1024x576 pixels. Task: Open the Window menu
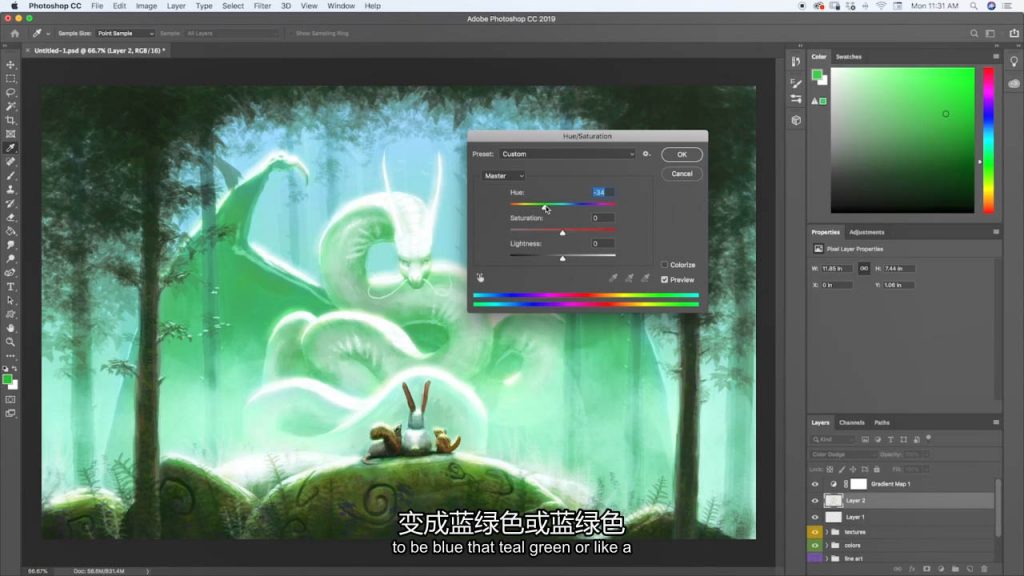(x=341, y=6)
